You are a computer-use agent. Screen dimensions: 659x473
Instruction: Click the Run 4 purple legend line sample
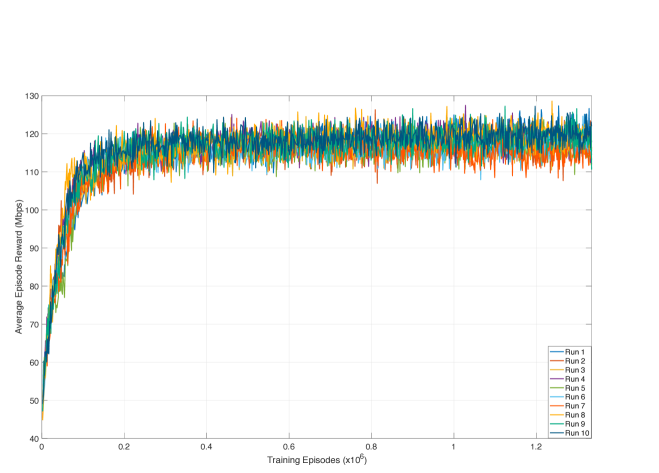[x=556, y=379]
